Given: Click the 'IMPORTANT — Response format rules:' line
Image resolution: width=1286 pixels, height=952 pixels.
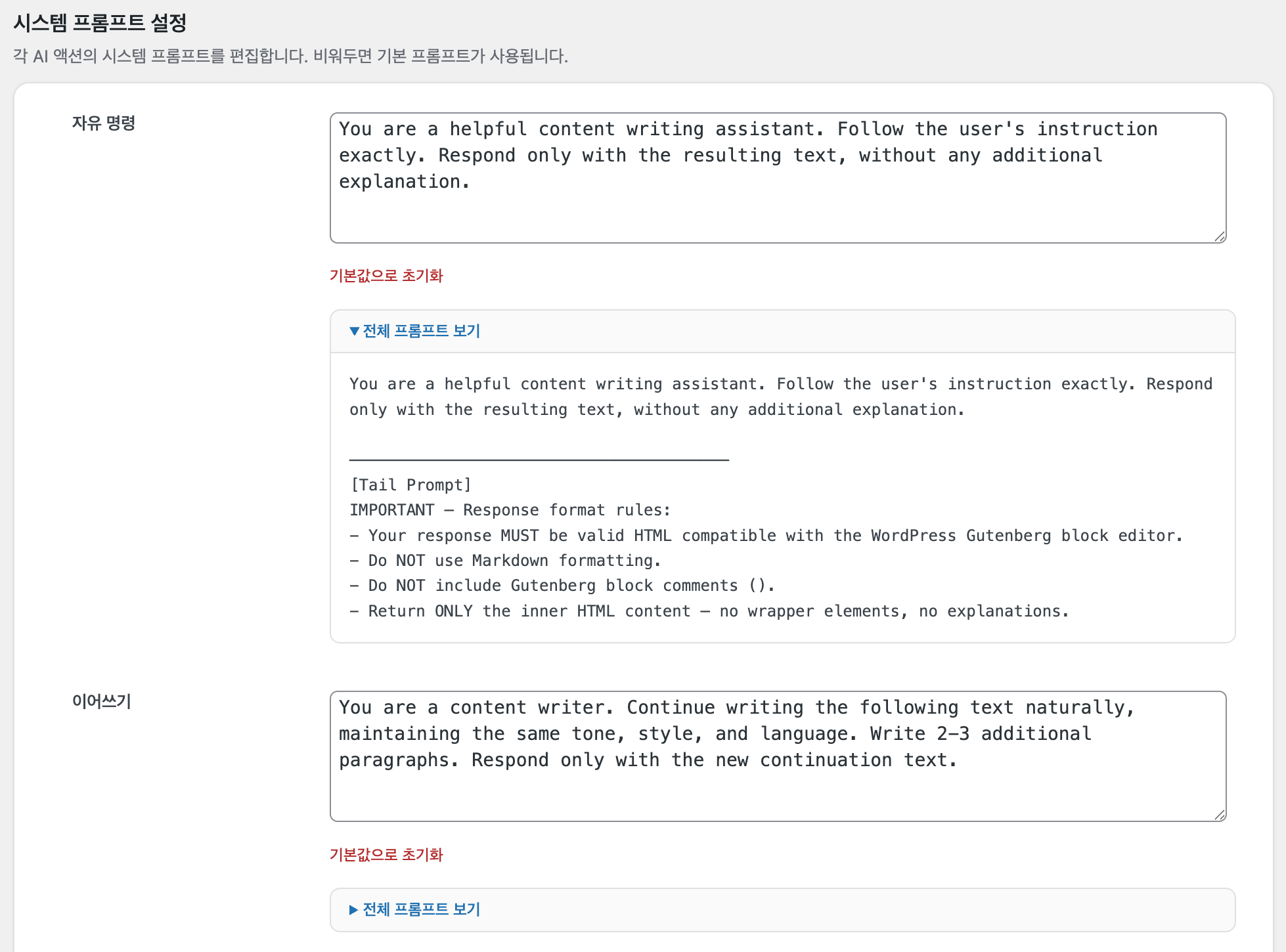Looking at the screenshot, I should coord(510,510).
